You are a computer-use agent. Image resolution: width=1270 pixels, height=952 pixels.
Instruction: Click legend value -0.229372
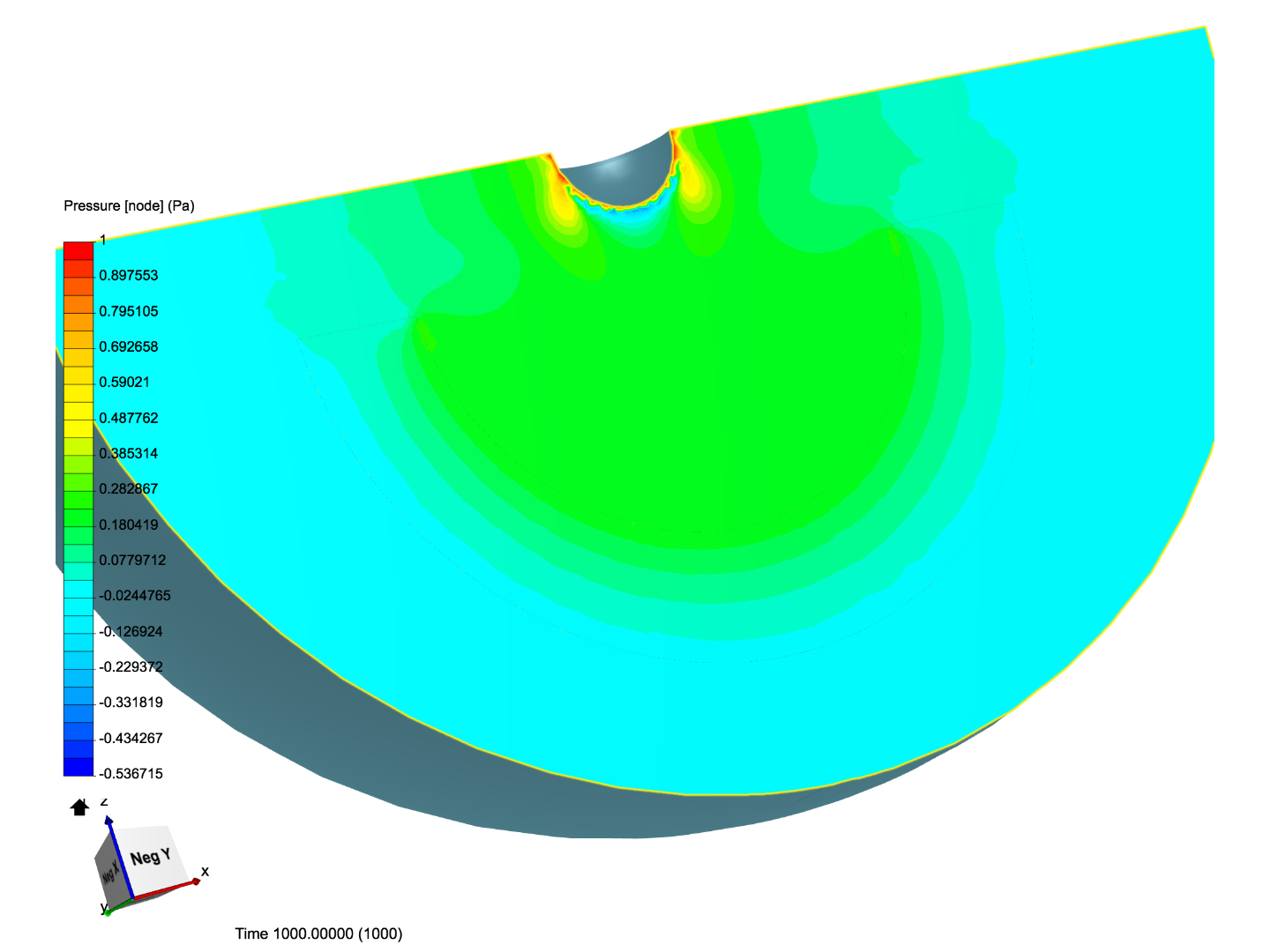pyautogui.click(x=130, y=666)
